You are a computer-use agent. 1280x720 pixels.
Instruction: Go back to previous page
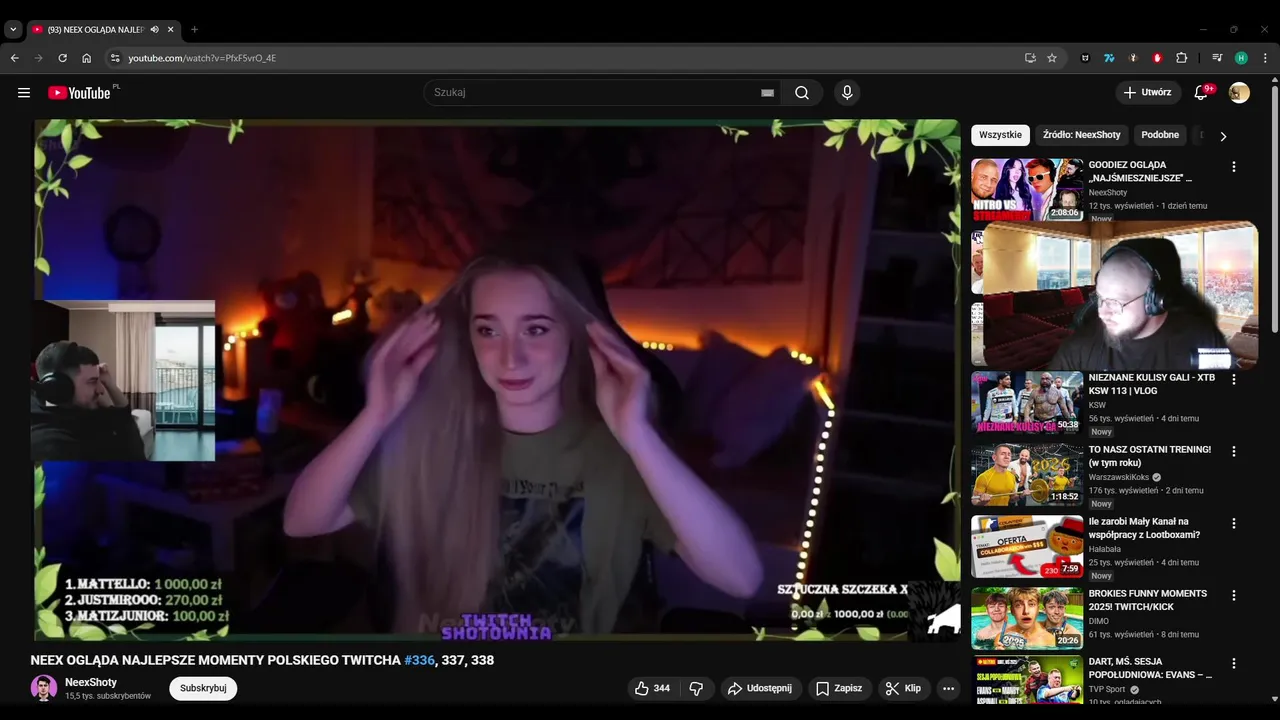[x=14, y=58]
